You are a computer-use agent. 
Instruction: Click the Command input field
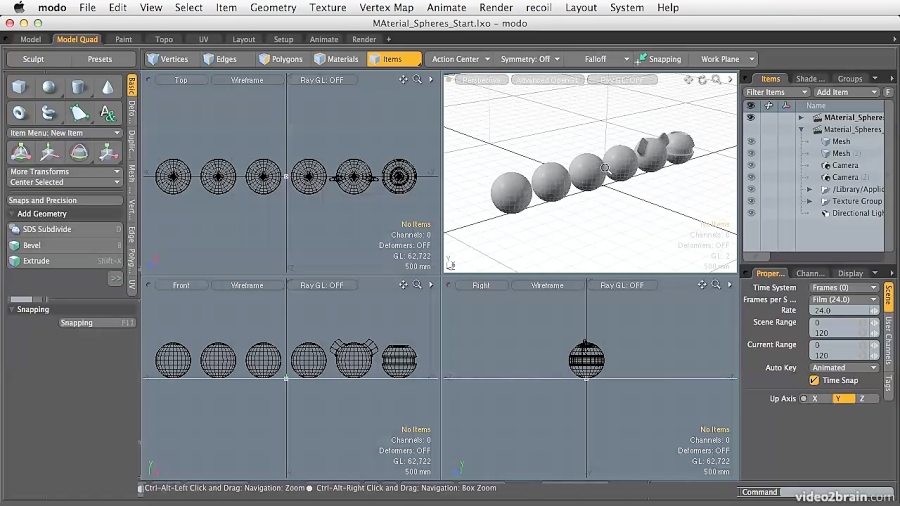[x=820, y=492]
